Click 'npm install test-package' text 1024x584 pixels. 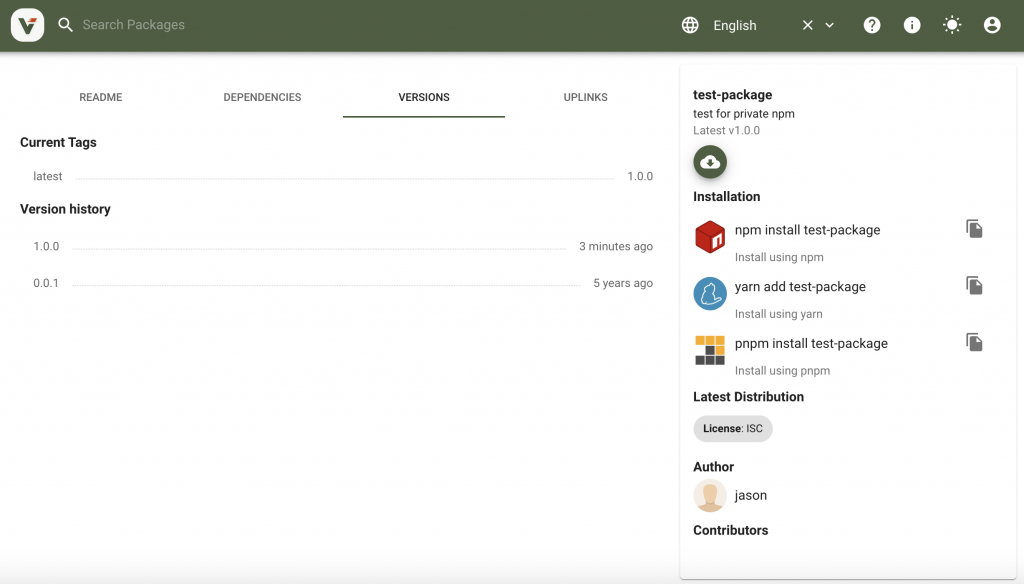(807, 230)
